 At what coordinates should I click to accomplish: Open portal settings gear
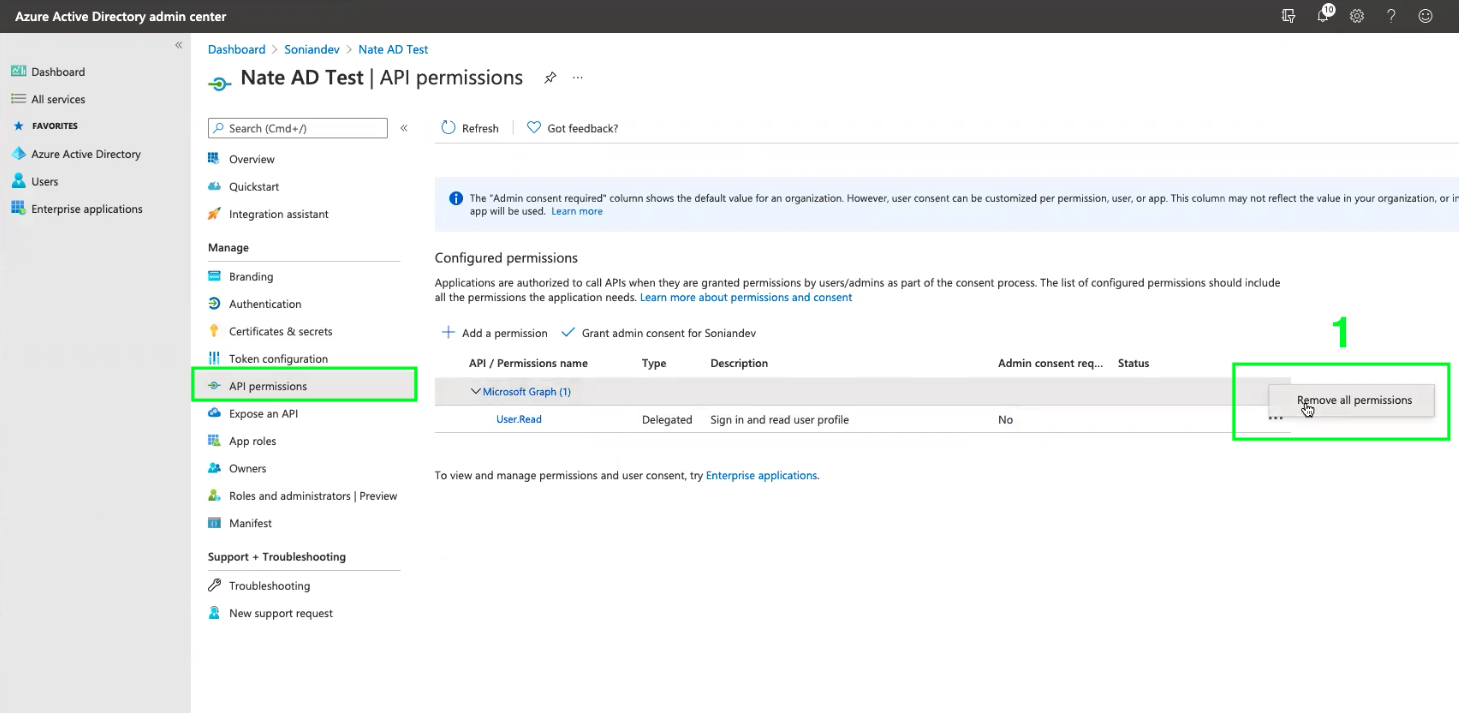click(x=1357, y=16)
